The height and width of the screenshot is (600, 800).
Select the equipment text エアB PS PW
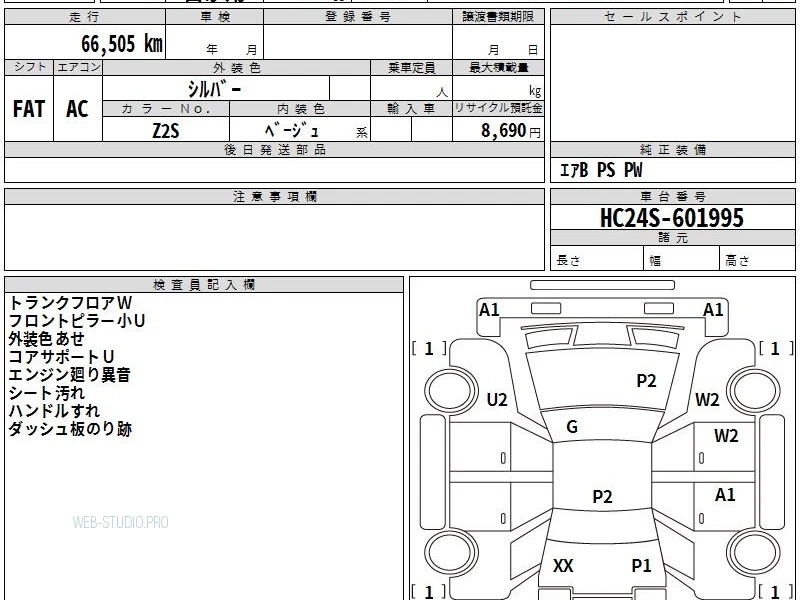[x=601, y=170]
